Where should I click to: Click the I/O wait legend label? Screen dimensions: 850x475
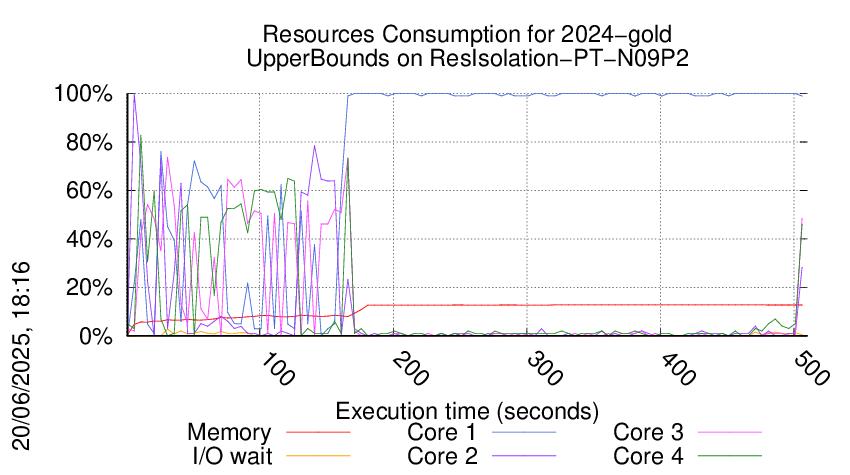click(x=233, y=456)
